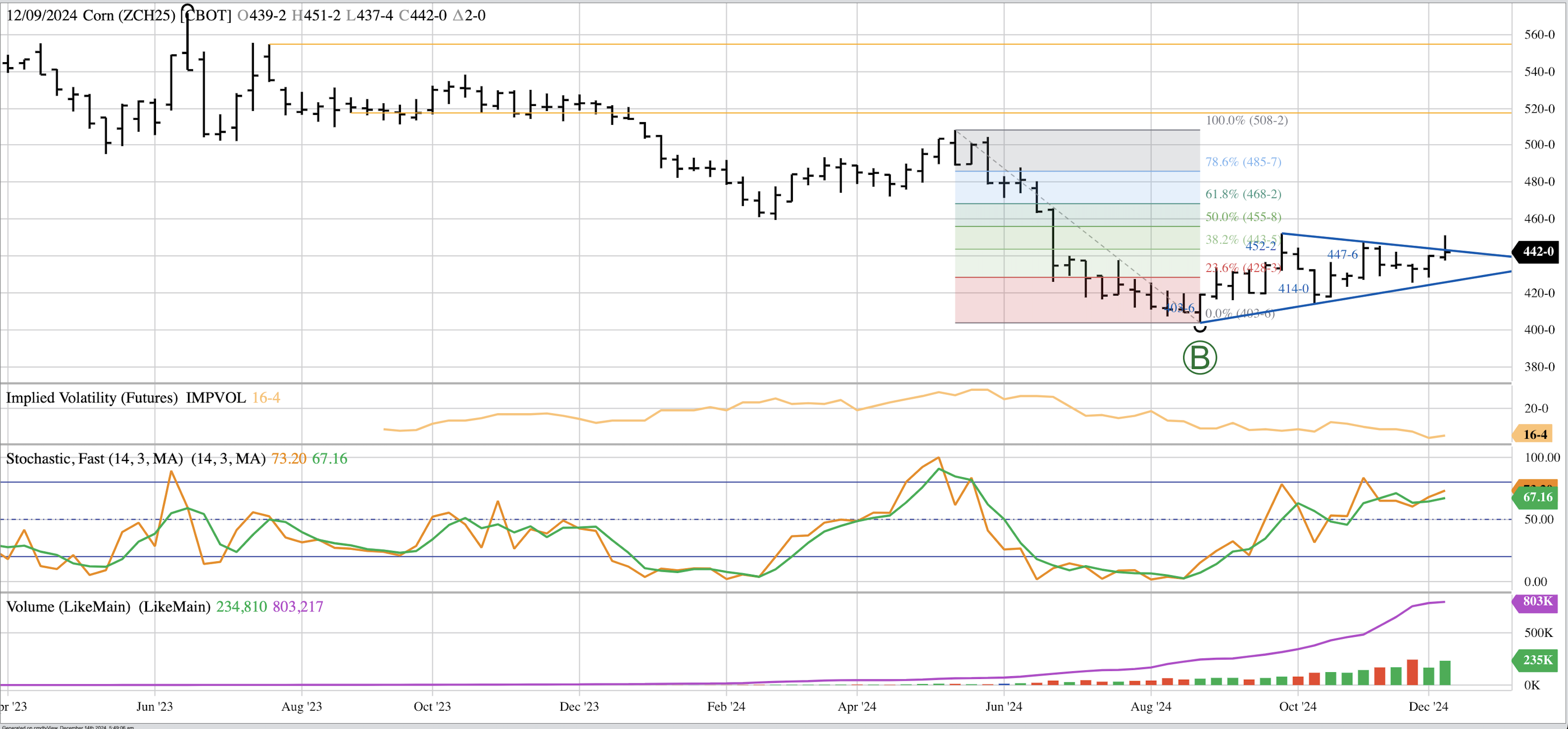
Task: Select the 61.8% (468-2) Fibonacci label
Action: click(1243, 194)
